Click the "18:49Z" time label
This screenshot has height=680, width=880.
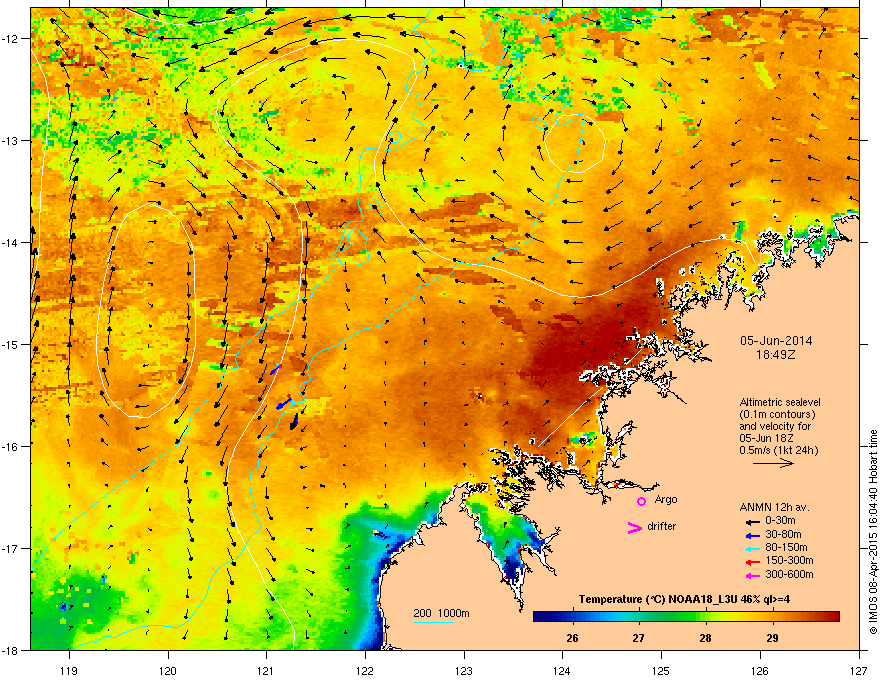(x=776, y=355)
